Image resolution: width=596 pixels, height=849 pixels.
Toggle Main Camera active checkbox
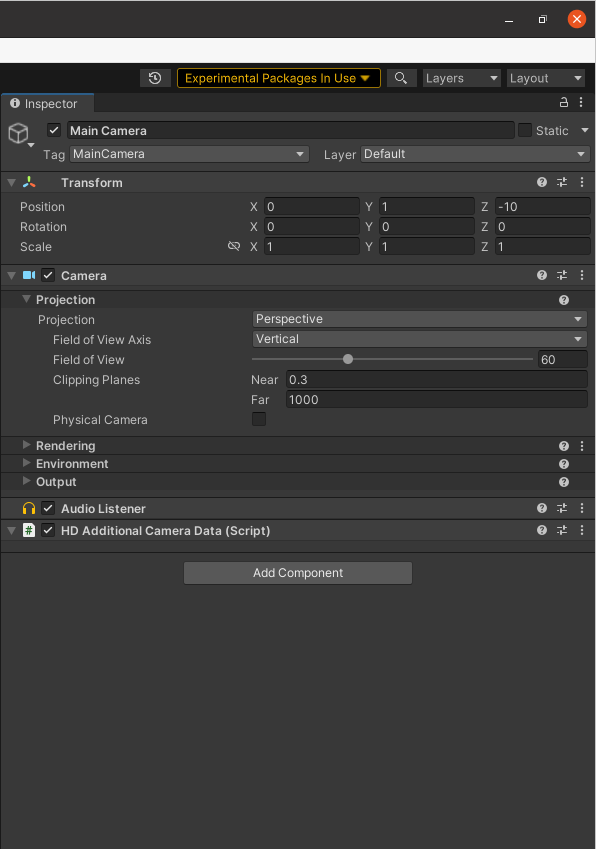[x=54, y=130]
